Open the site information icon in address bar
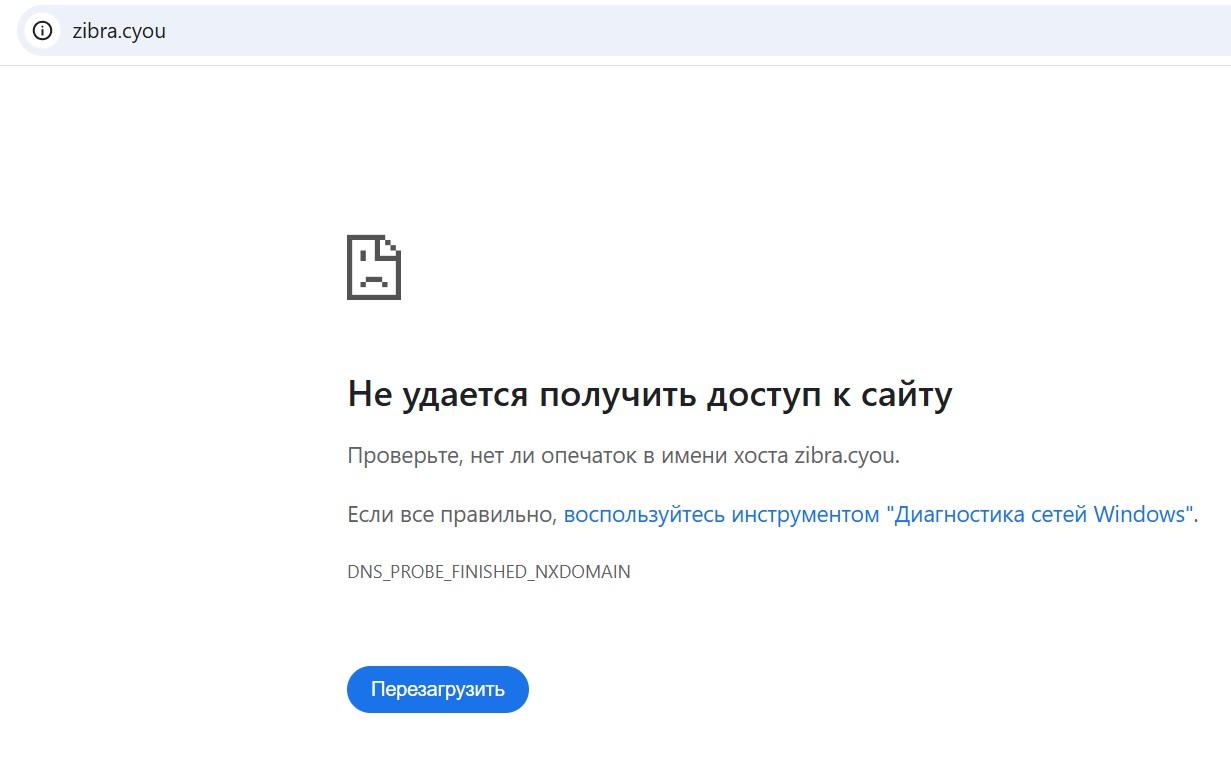Screen dimensions: 1231x768 tap(42, 31)
